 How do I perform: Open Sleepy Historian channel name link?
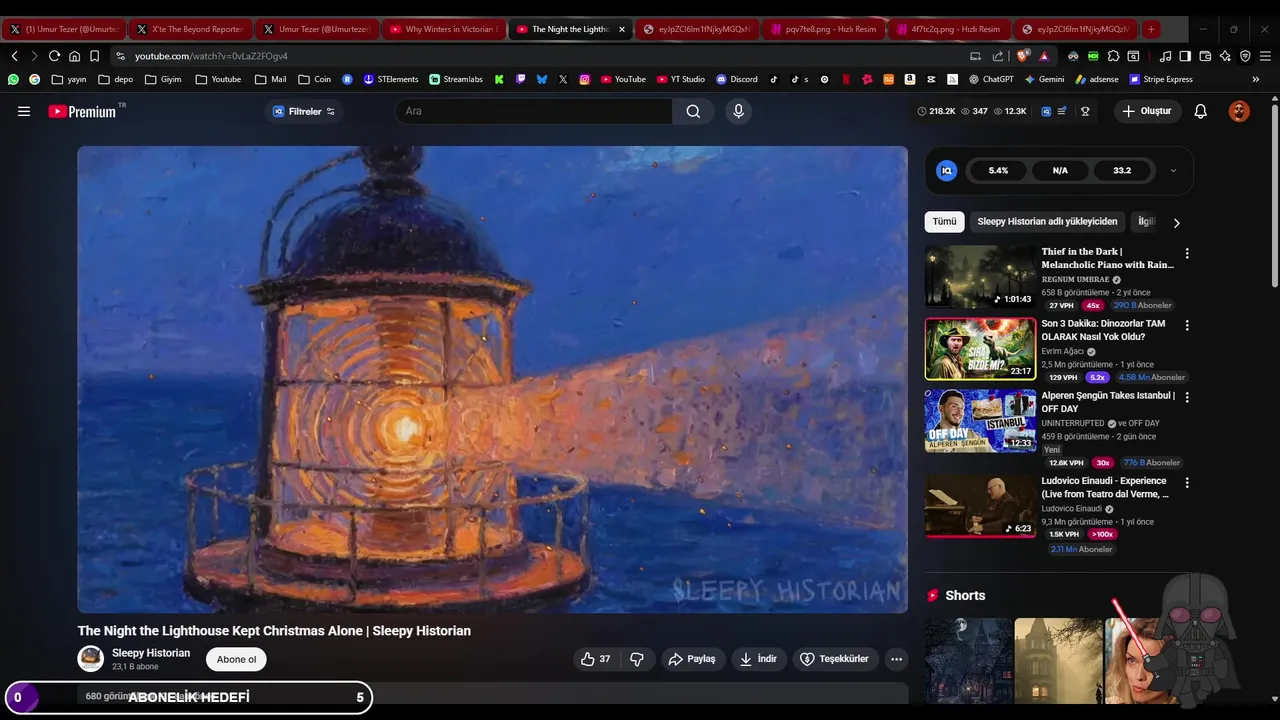tap(151, 653)
